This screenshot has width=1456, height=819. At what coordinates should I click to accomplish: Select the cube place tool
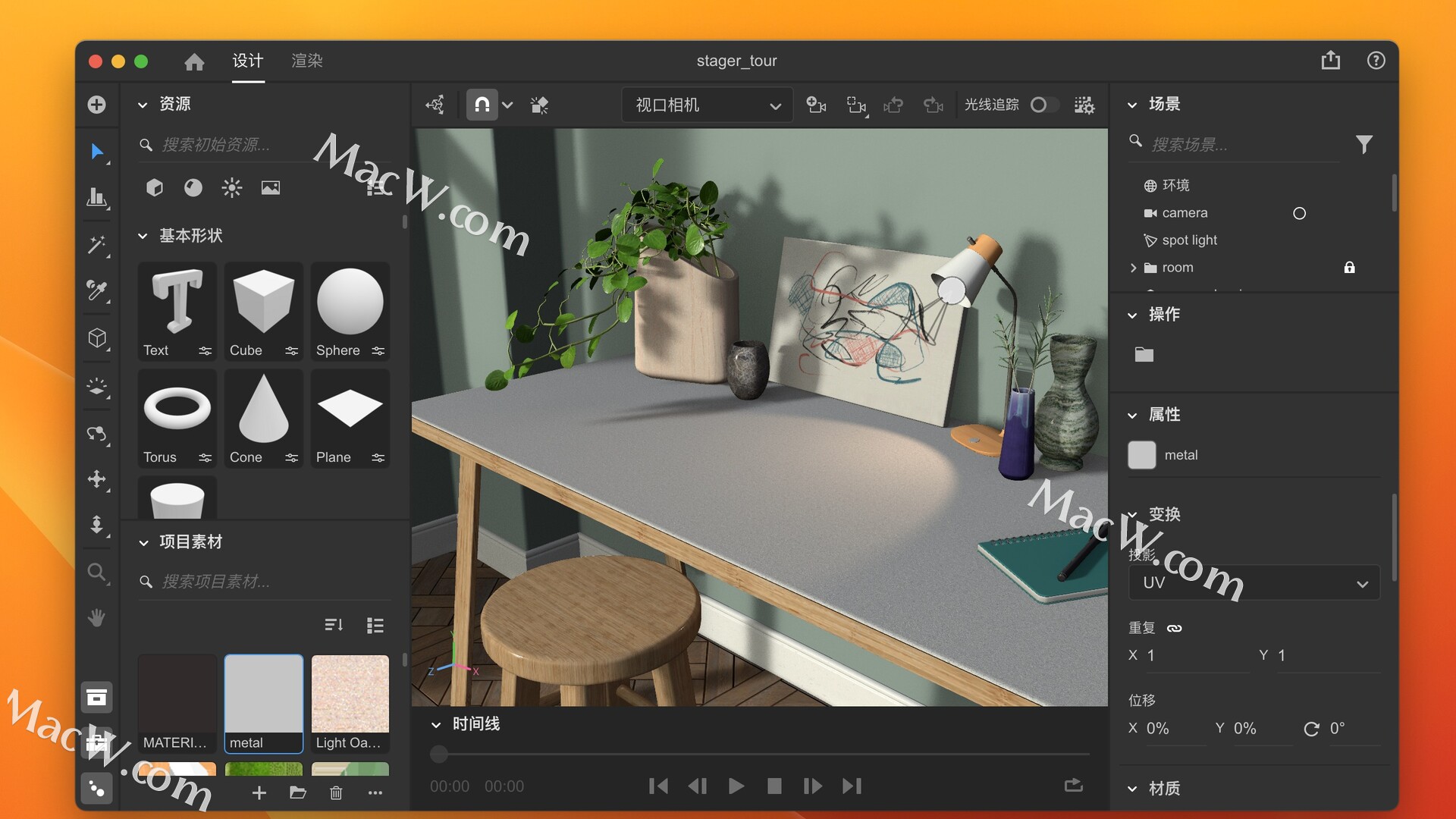97,337
